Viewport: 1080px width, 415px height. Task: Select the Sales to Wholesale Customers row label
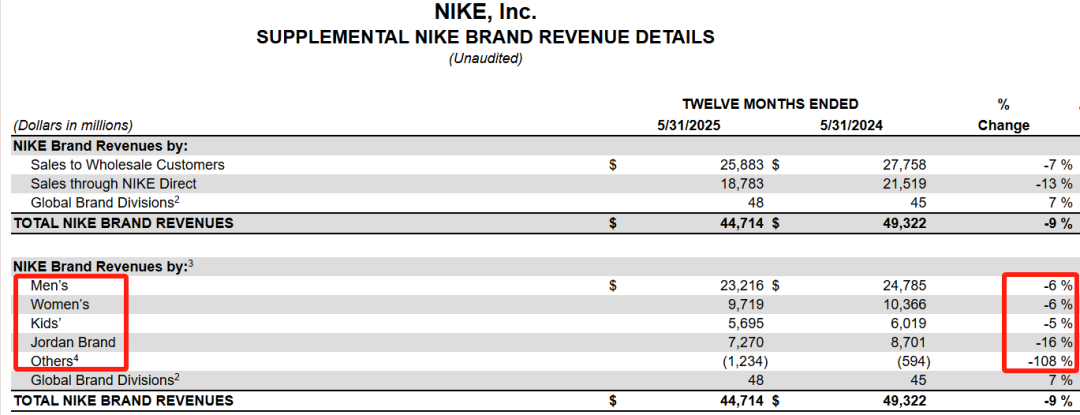click(127, 165)
